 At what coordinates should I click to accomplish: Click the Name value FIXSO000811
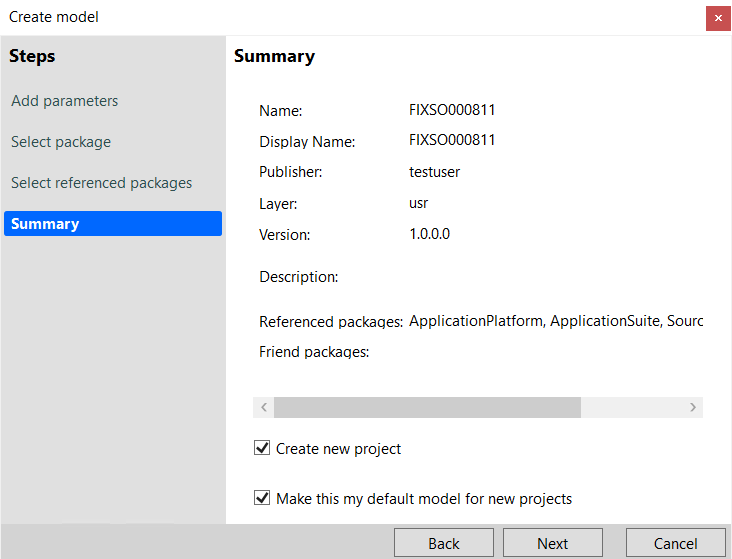pos(452,110)
